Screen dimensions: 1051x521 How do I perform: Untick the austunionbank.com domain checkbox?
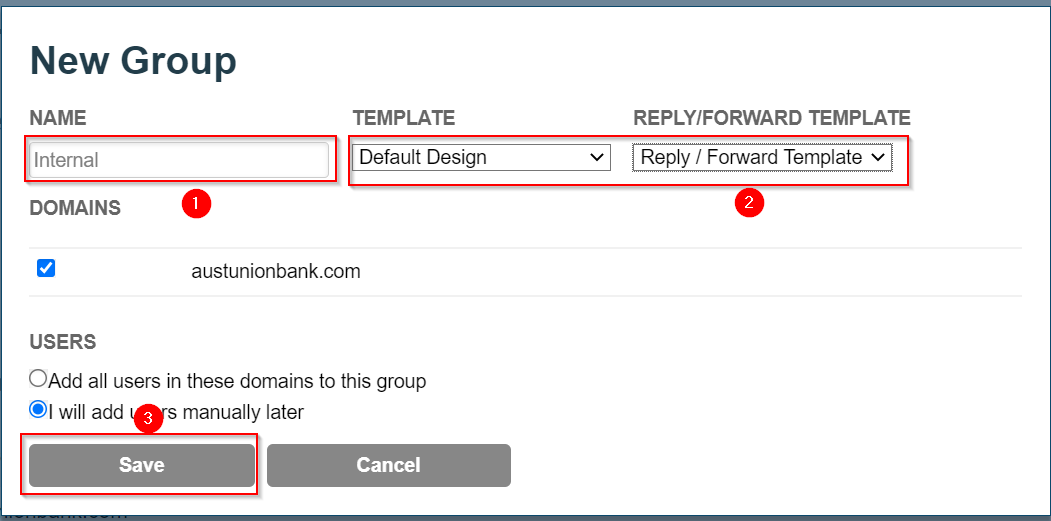(x=46, y=269)
